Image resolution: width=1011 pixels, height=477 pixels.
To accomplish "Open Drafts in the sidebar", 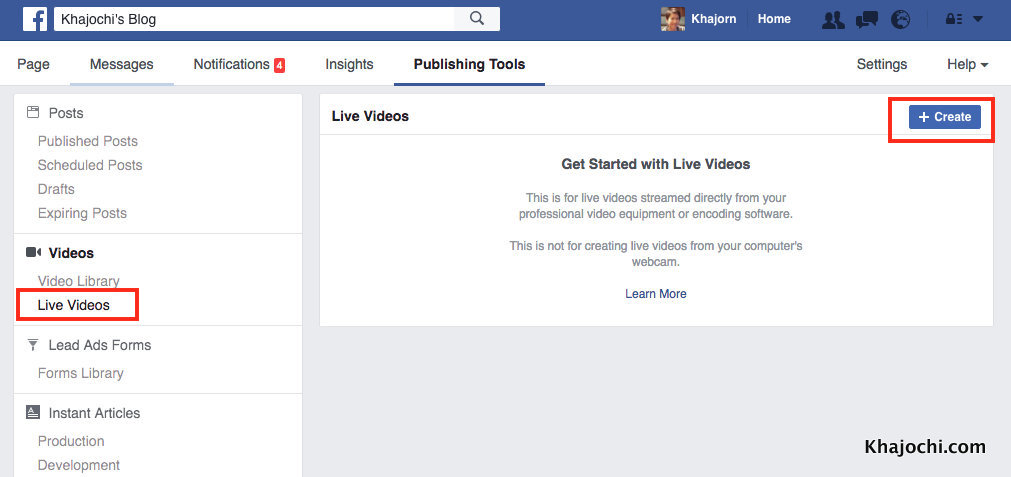I will [x=56, y=189].
